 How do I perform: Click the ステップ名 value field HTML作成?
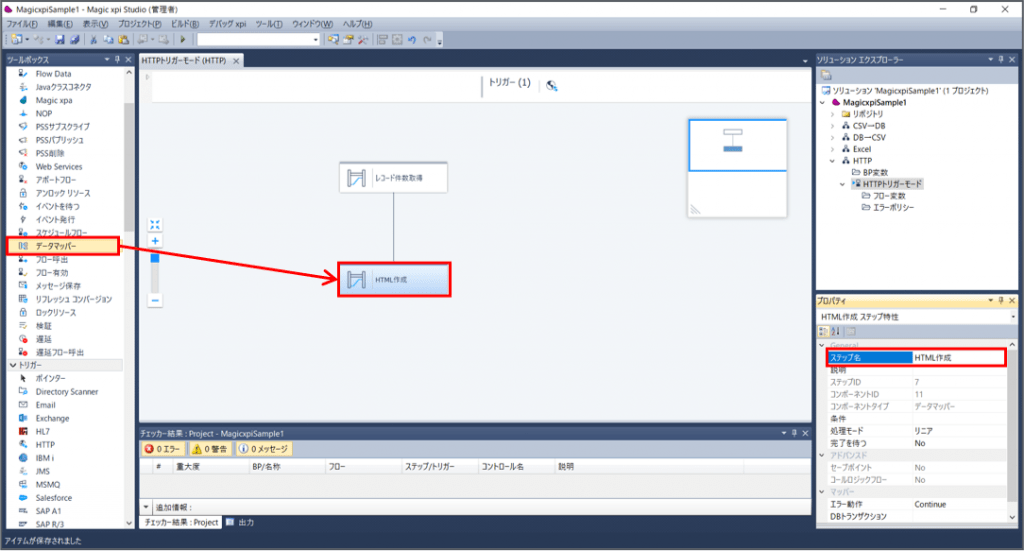coord(957,357)
